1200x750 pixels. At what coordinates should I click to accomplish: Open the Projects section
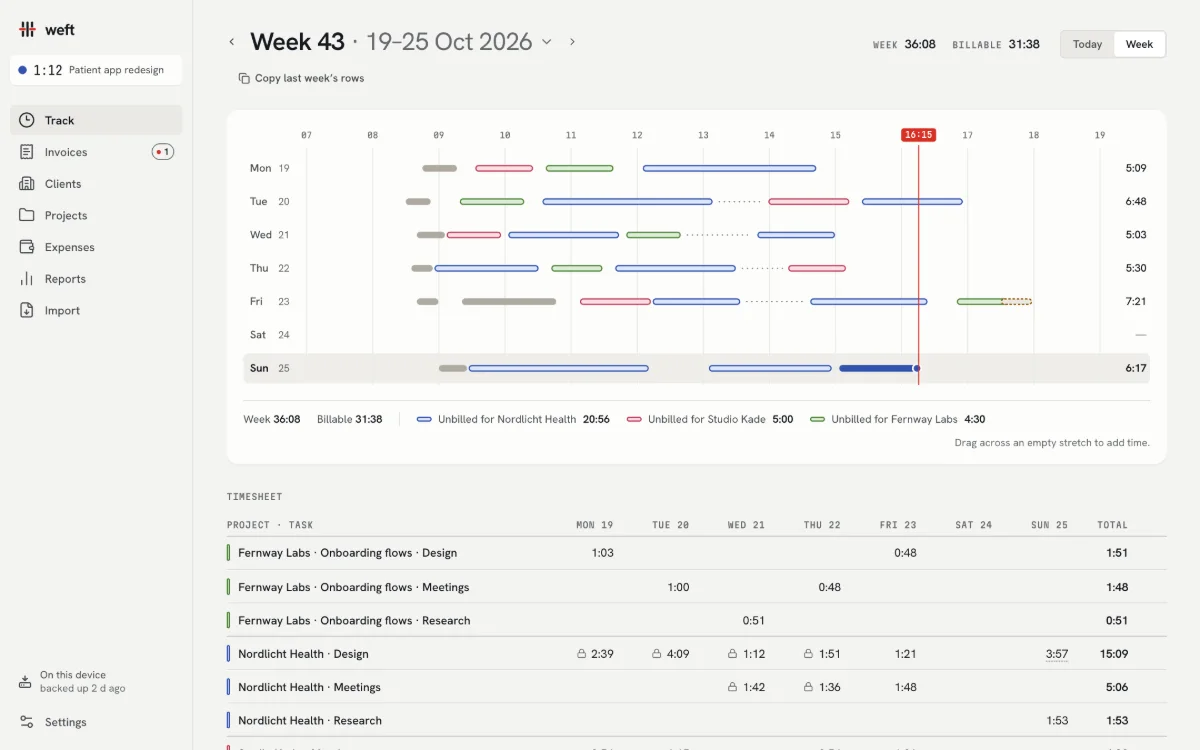tap(96, 215)
